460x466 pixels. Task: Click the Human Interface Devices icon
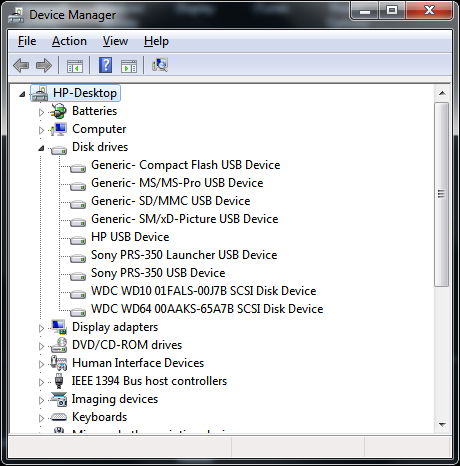coord(59,363)
